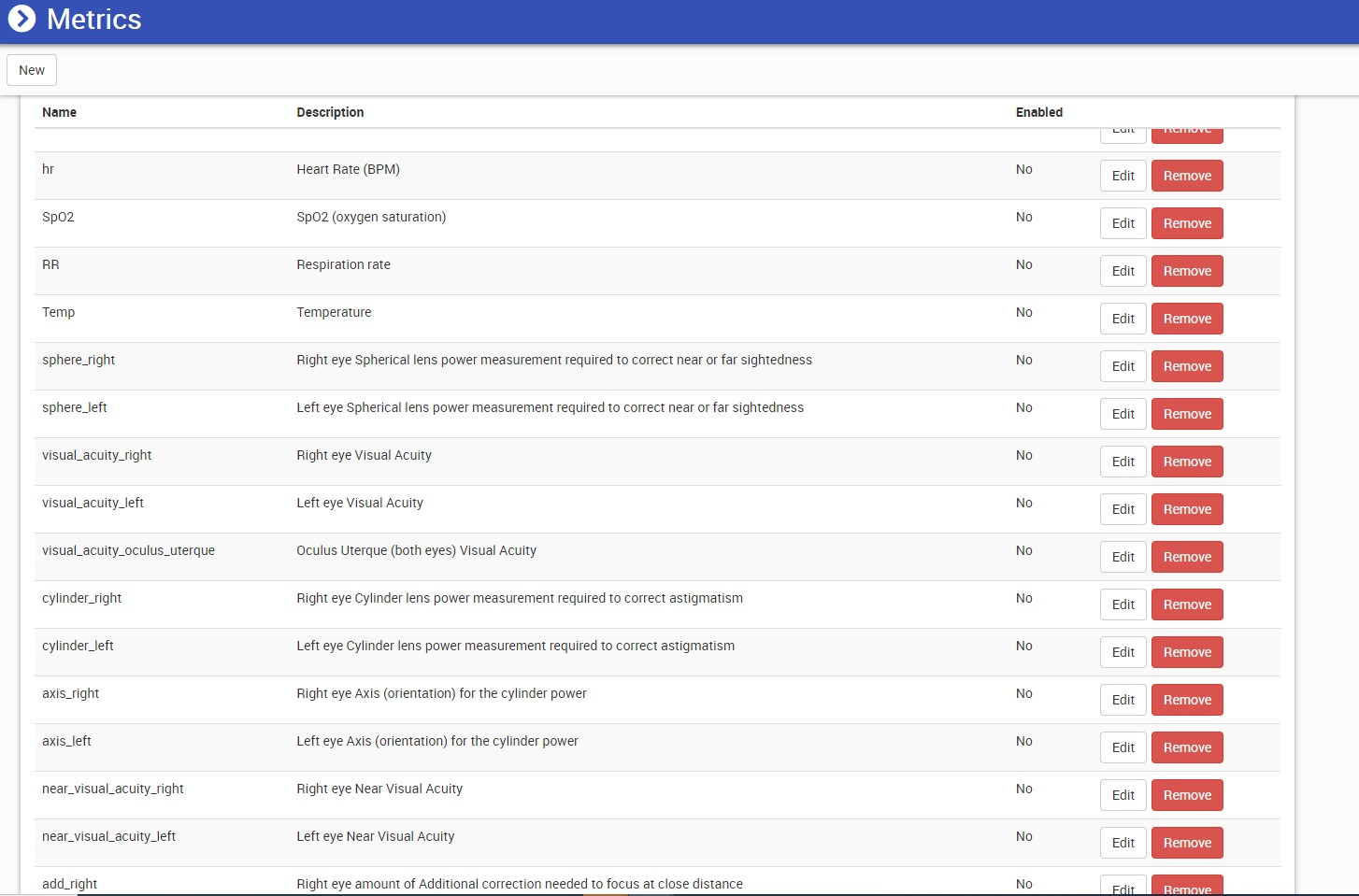Edit the RR metric
This screenshot has height=896, width=1359.
[x=1123, y=271]
